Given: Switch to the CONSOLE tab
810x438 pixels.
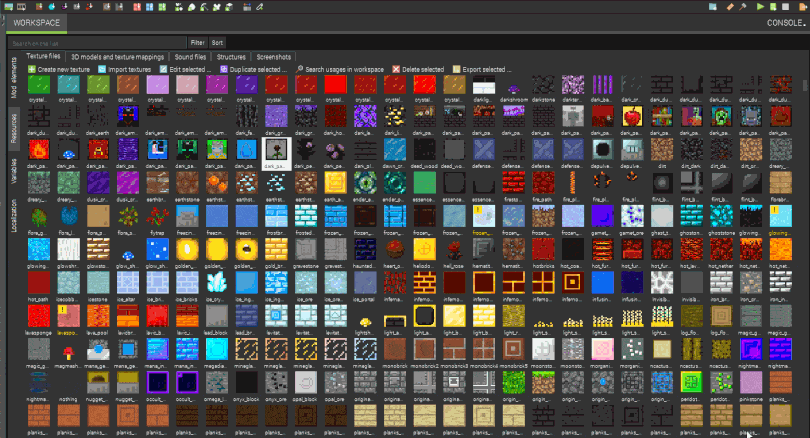Looking at the screenshot, I should pyautogui.click(x=786, y=23).
